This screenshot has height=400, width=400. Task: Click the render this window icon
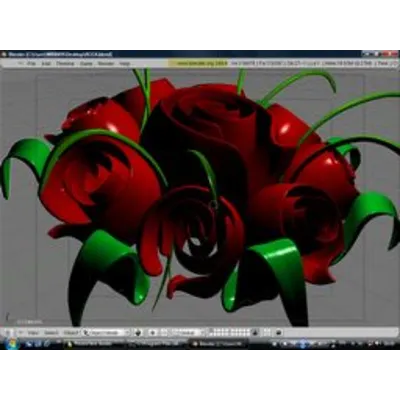pos(279,332)
